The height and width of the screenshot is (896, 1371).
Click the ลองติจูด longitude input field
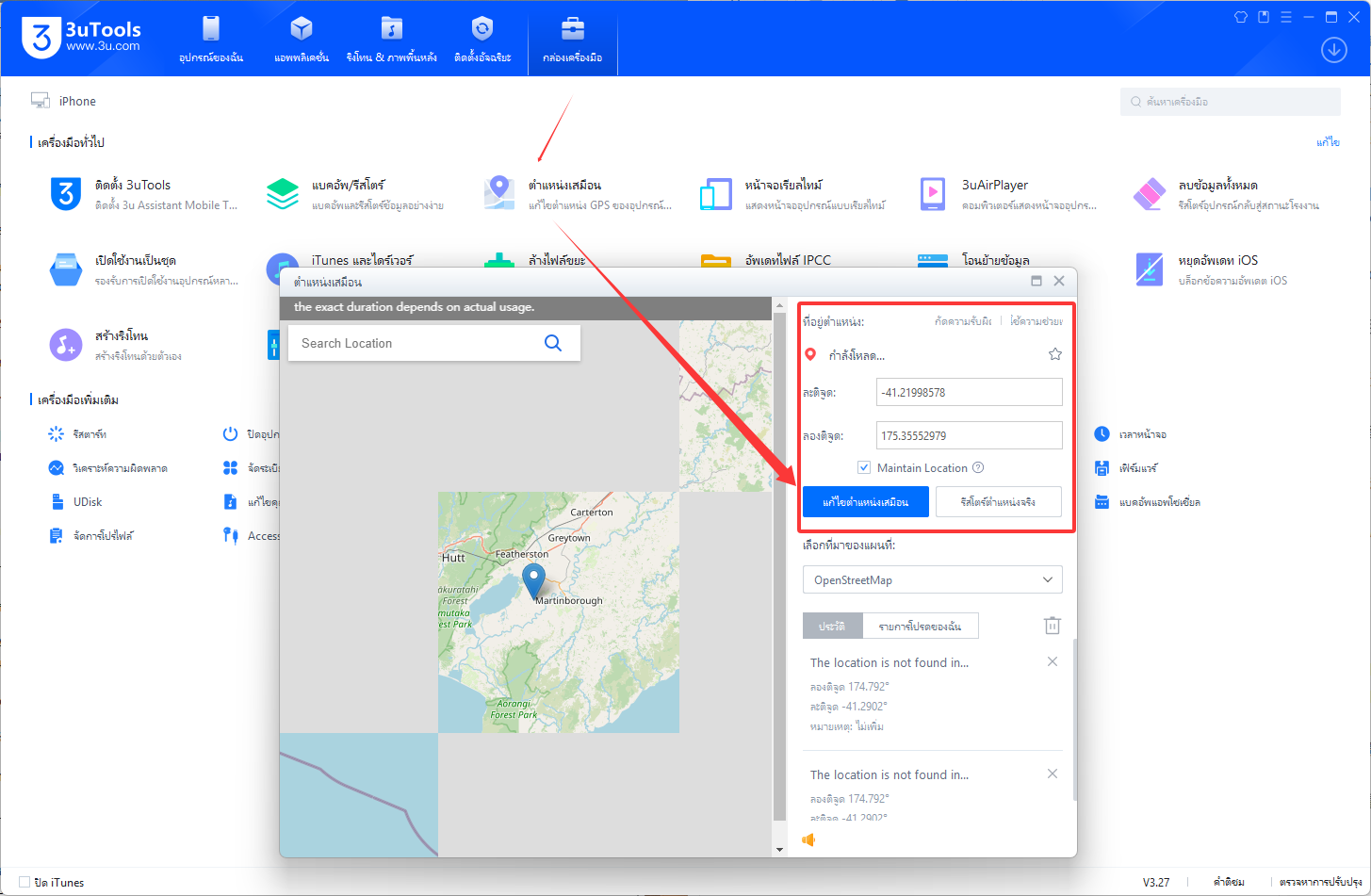click(x=970, y=435)
